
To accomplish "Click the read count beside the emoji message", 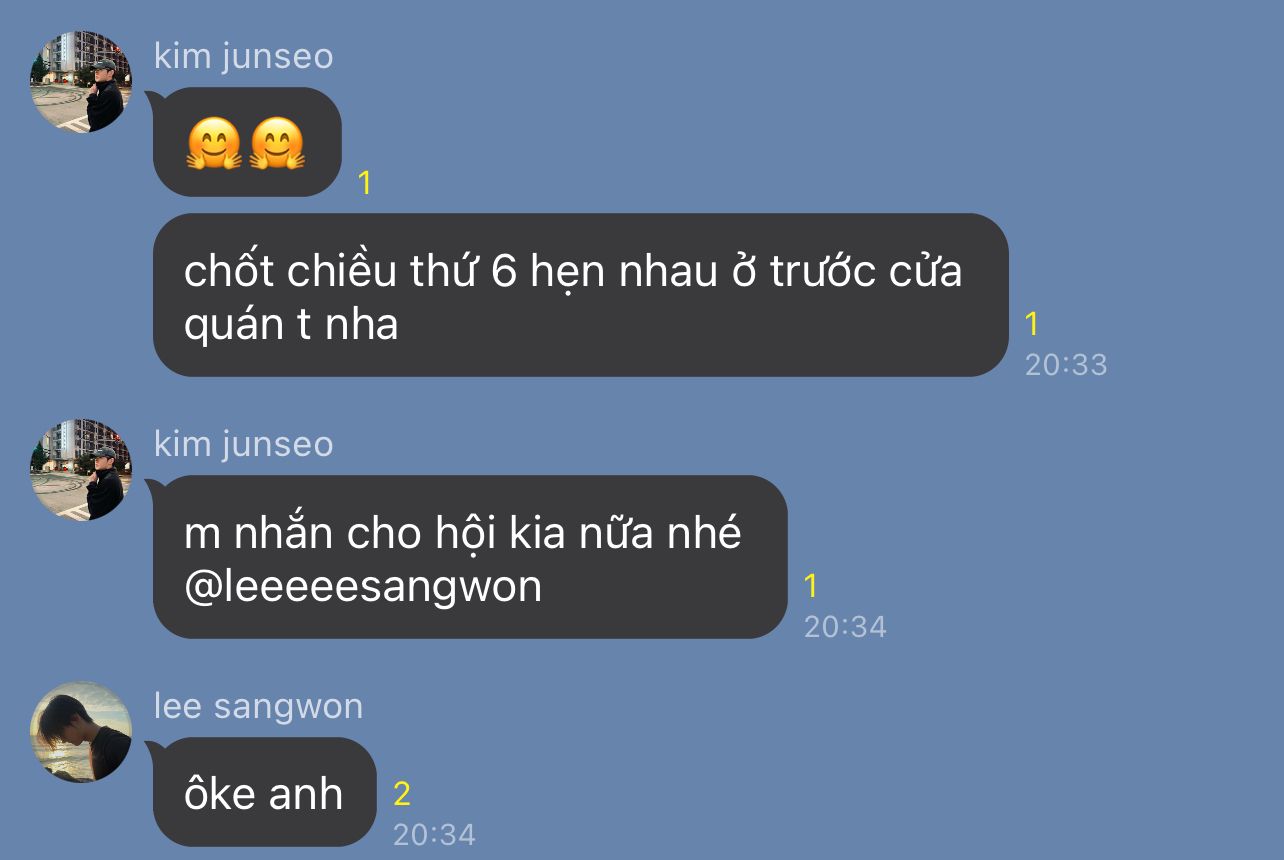I will (365, 183).
